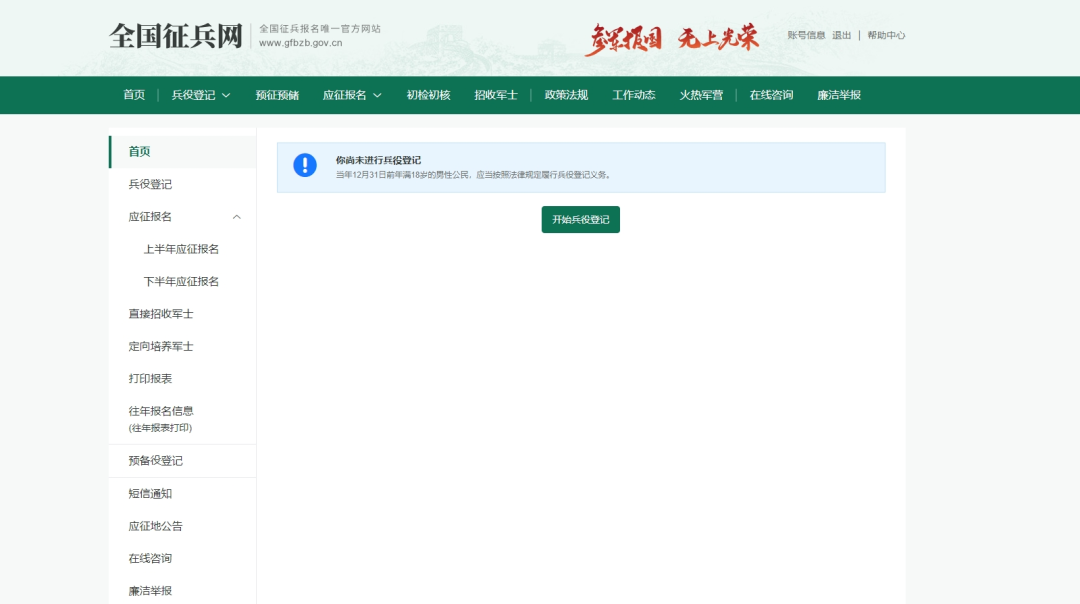Open 火热军营 in the navigation bar
Screen dimensions: 1080x604
click(x=701, y=95)
